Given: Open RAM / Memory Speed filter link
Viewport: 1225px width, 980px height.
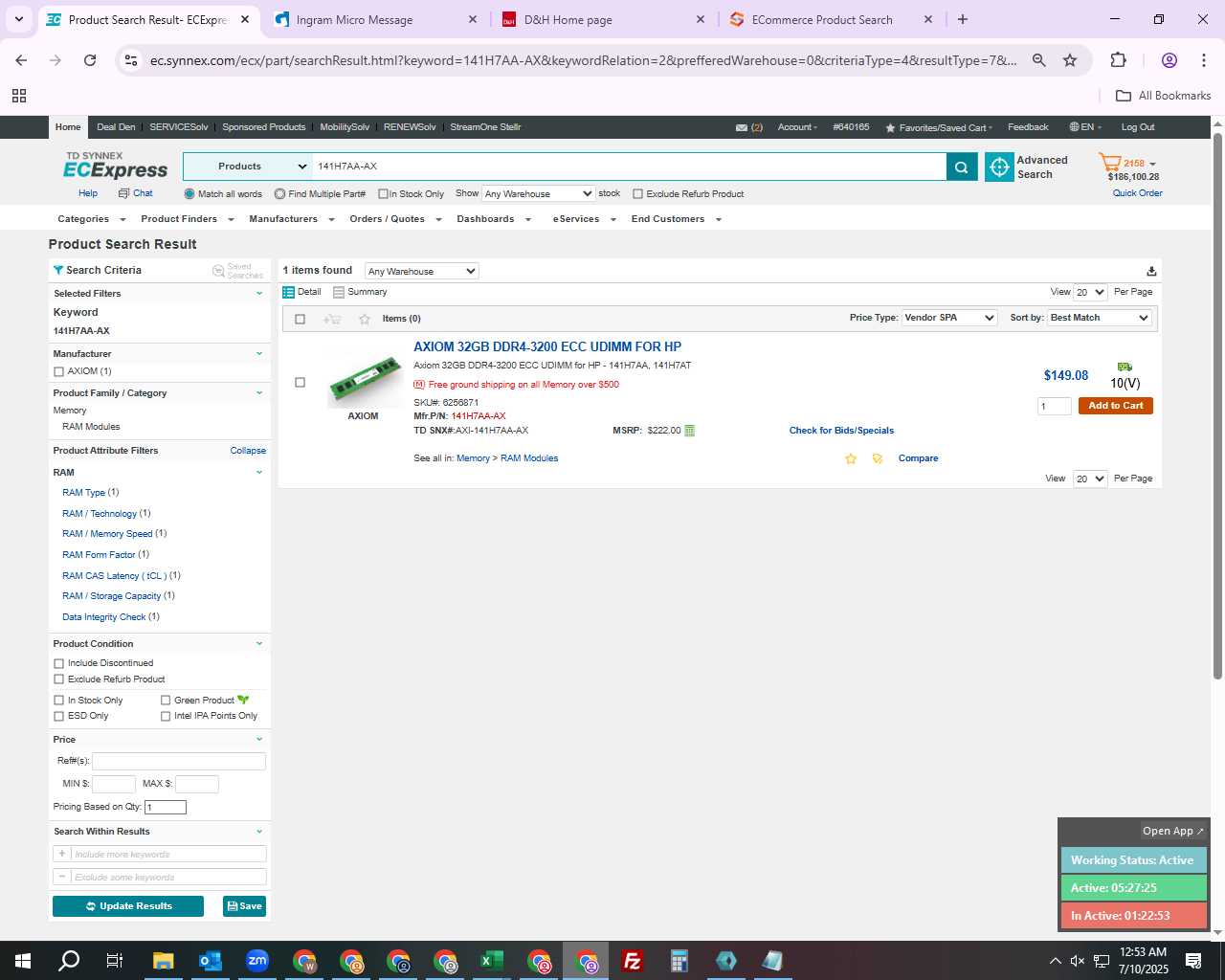Looking at the screenshot, I should pyautogui.click(x=107, y=534).
